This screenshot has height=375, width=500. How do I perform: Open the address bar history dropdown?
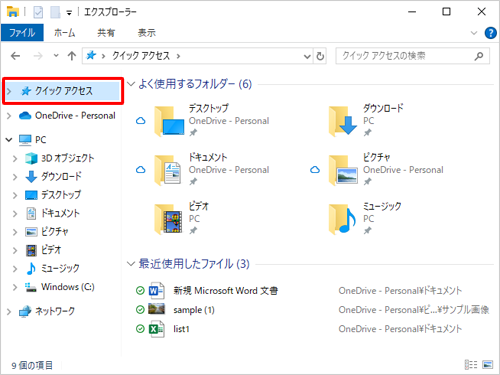point(307,56)
